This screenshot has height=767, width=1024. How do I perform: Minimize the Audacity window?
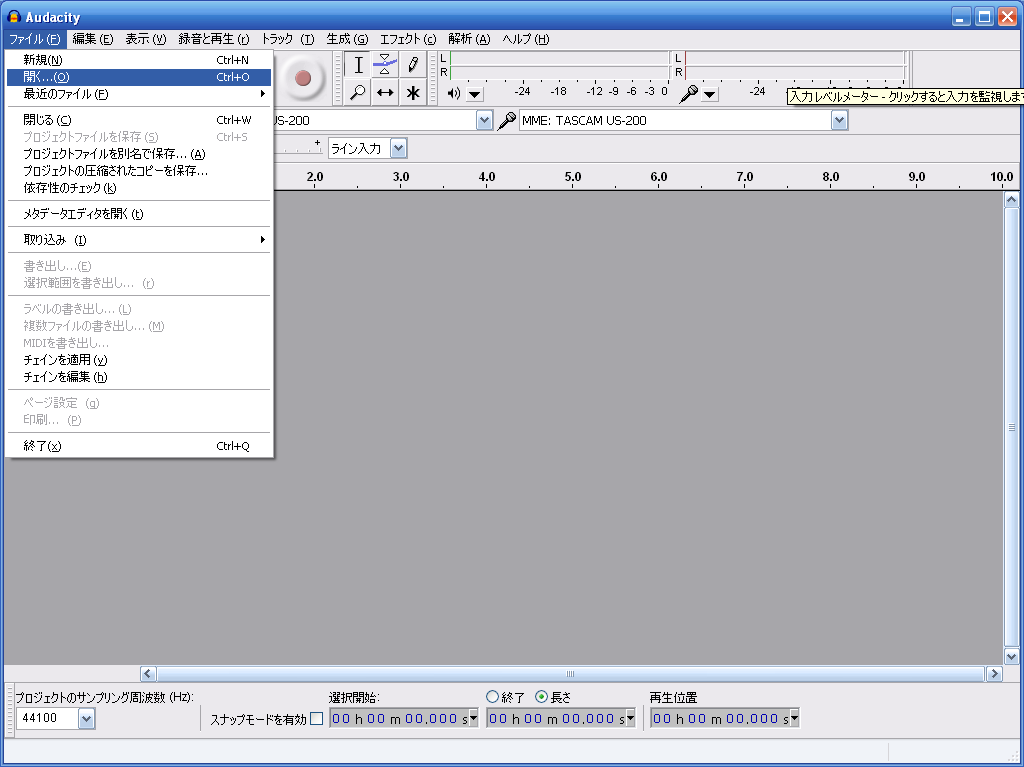tap(961, 16)
